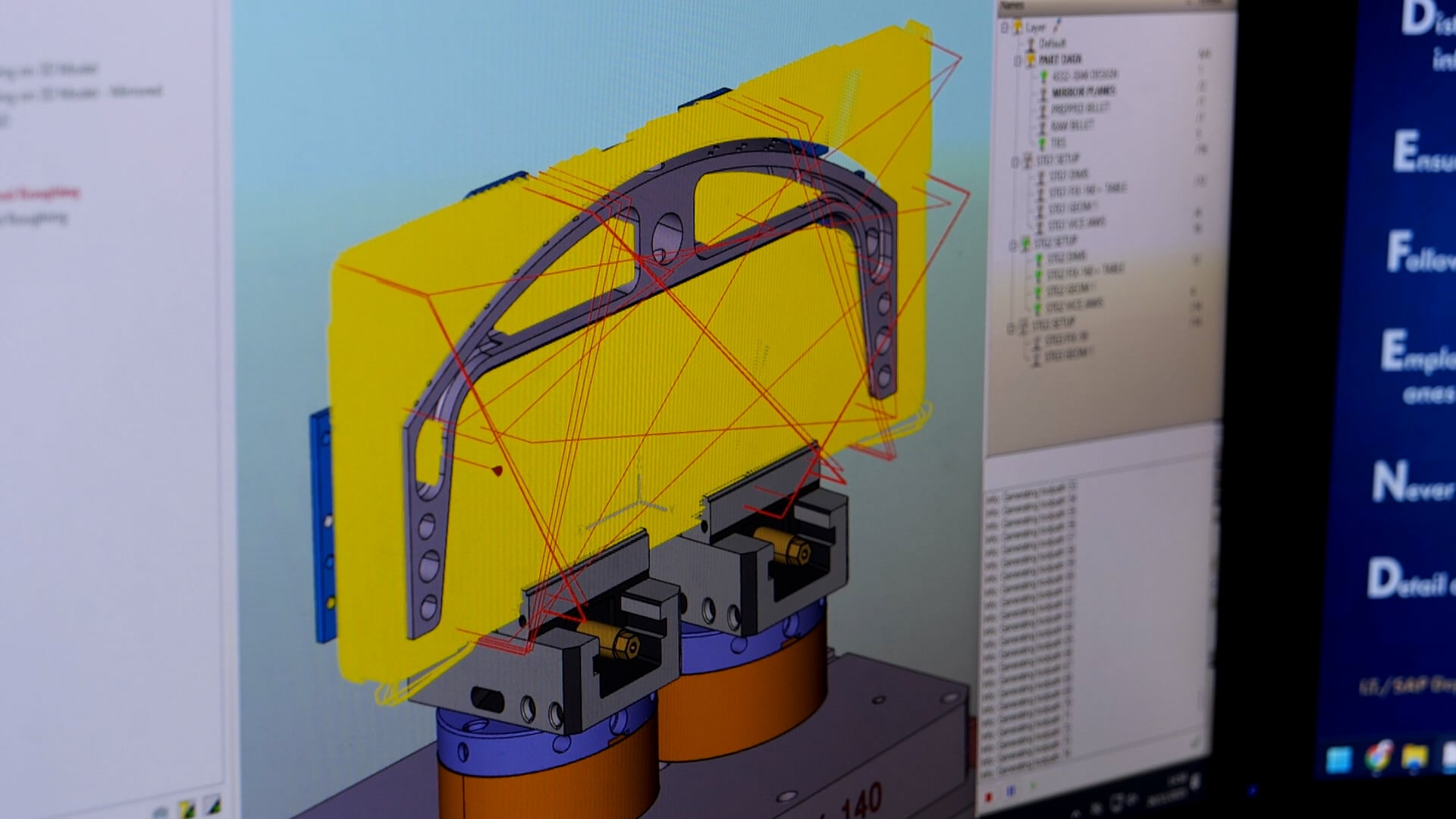The image size is (1456, 819).
Task: Collapse the STG2 SETUP layer group
Action: point(1012,244)
